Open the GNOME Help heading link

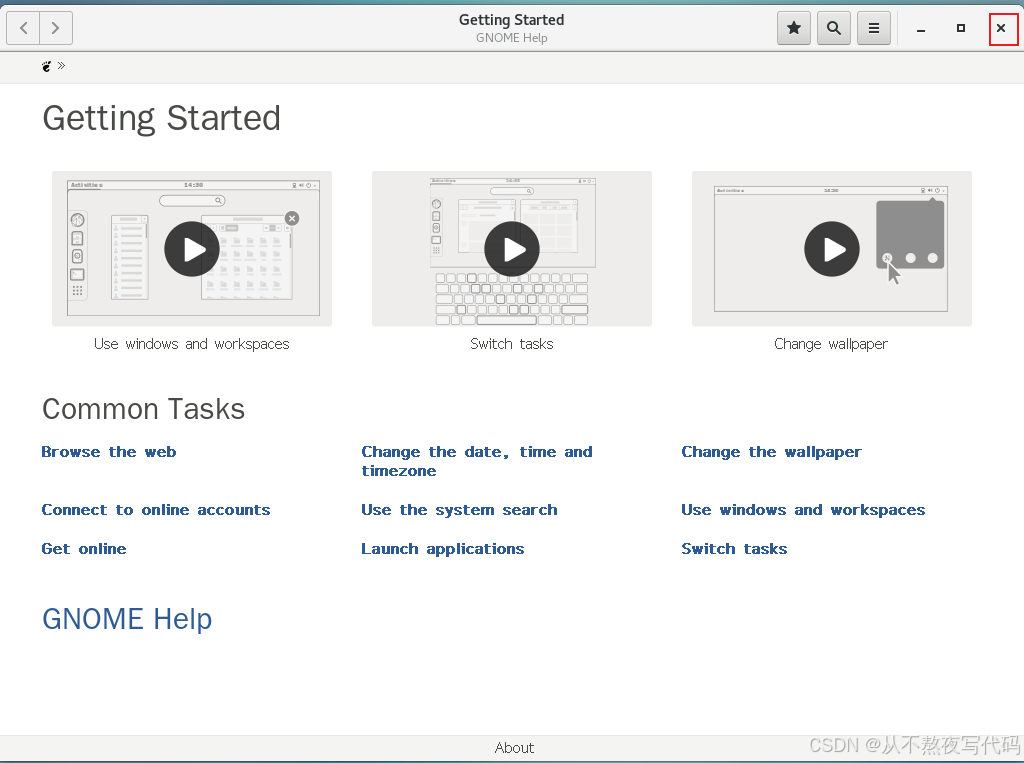click(127, 619)
